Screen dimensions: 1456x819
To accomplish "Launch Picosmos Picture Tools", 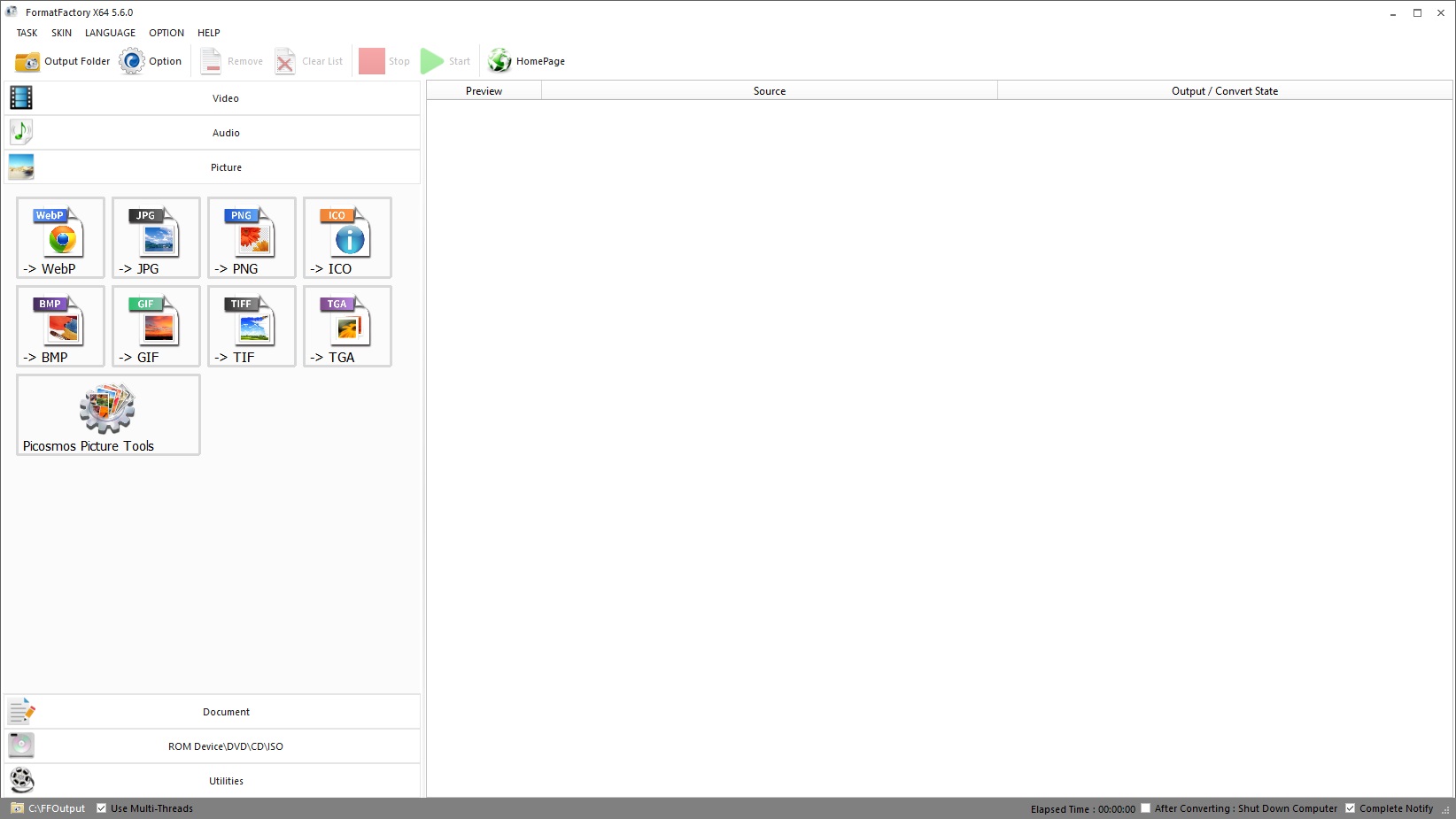I will point(108,414).
